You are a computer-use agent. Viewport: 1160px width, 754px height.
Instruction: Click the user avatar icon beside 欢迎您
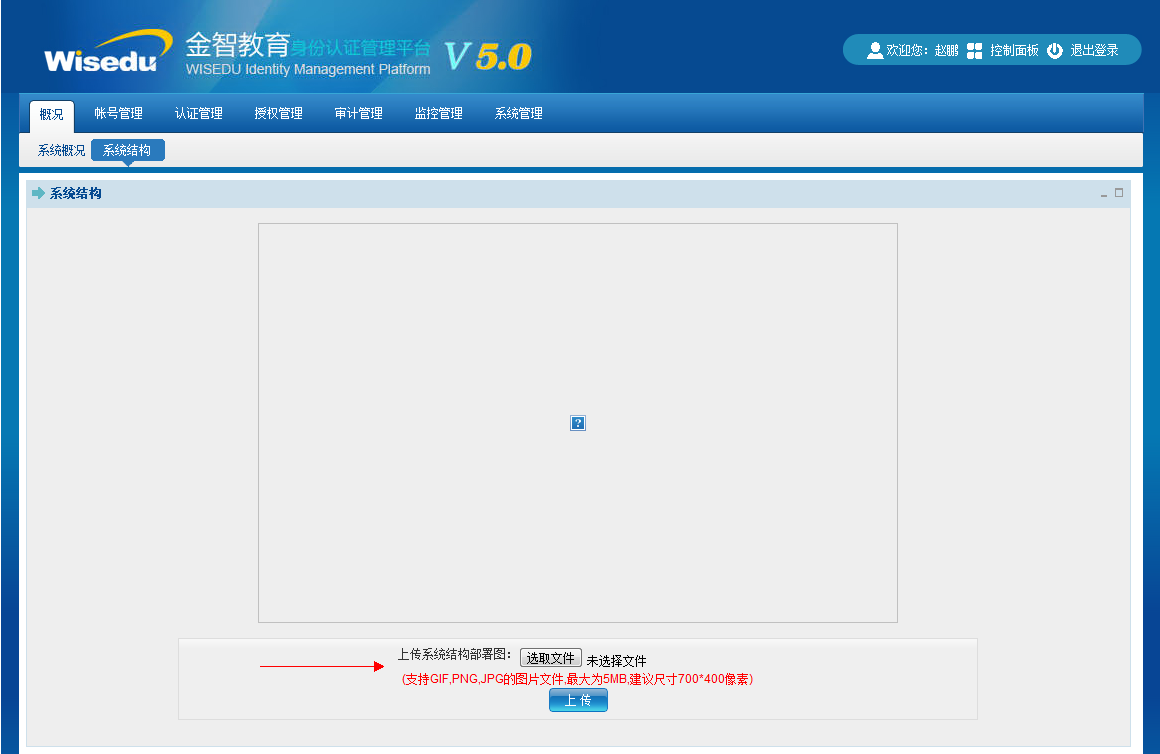[875, 50]
